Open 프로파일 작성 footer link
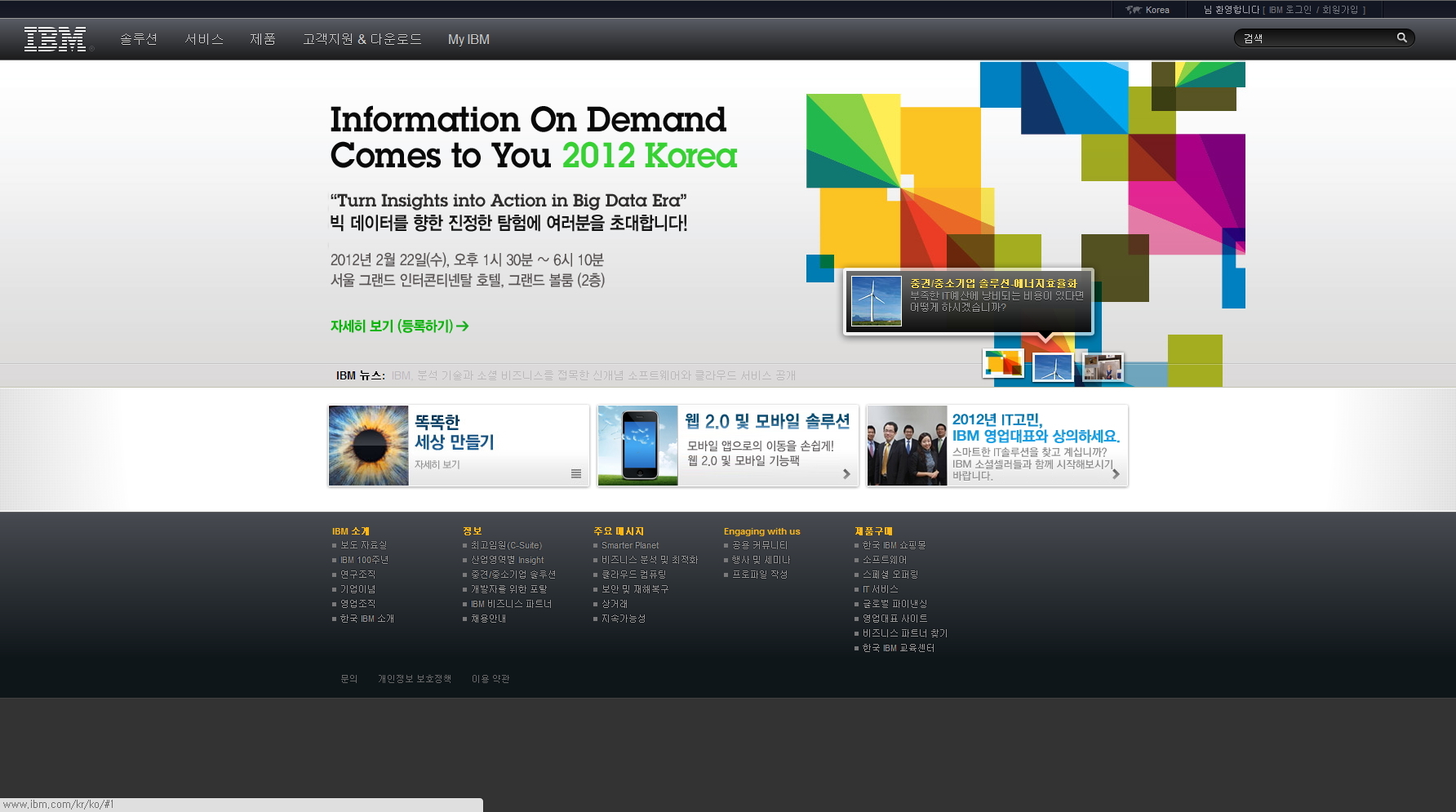1456x812 pixels. coord(760,575)
